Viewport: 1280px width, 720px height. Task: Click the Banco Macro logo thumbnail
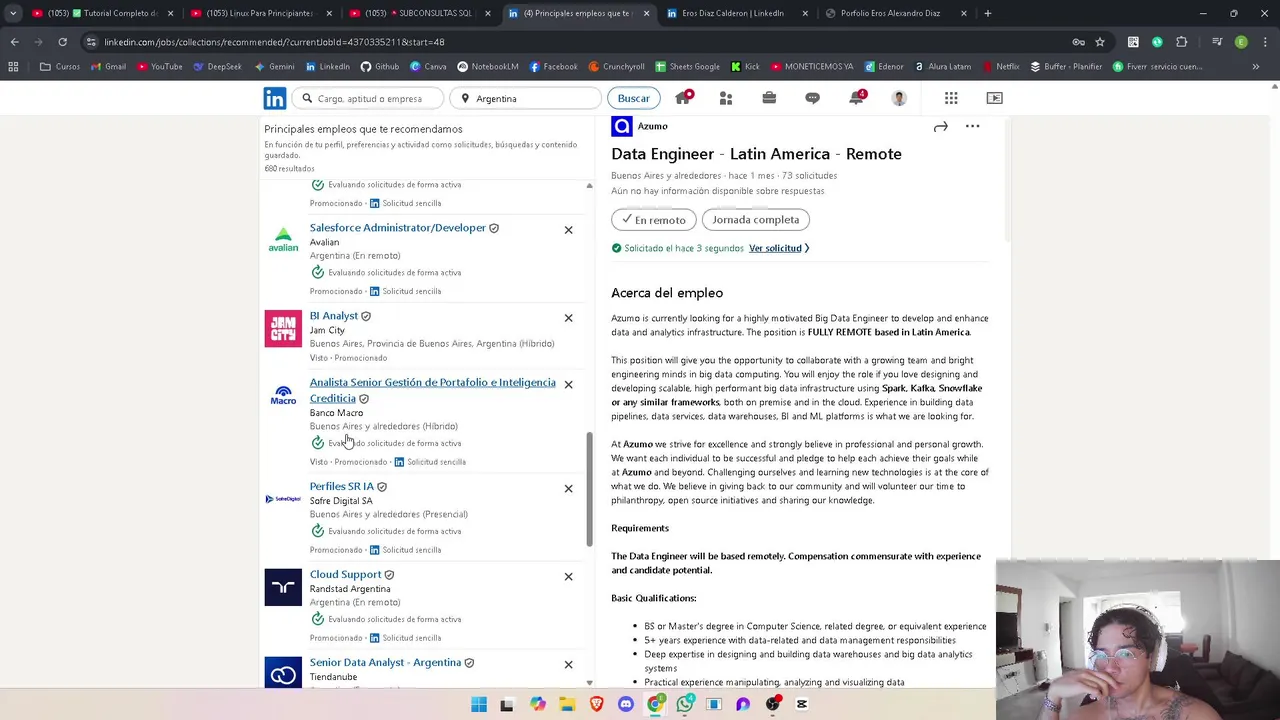click(x=283, y=395)
